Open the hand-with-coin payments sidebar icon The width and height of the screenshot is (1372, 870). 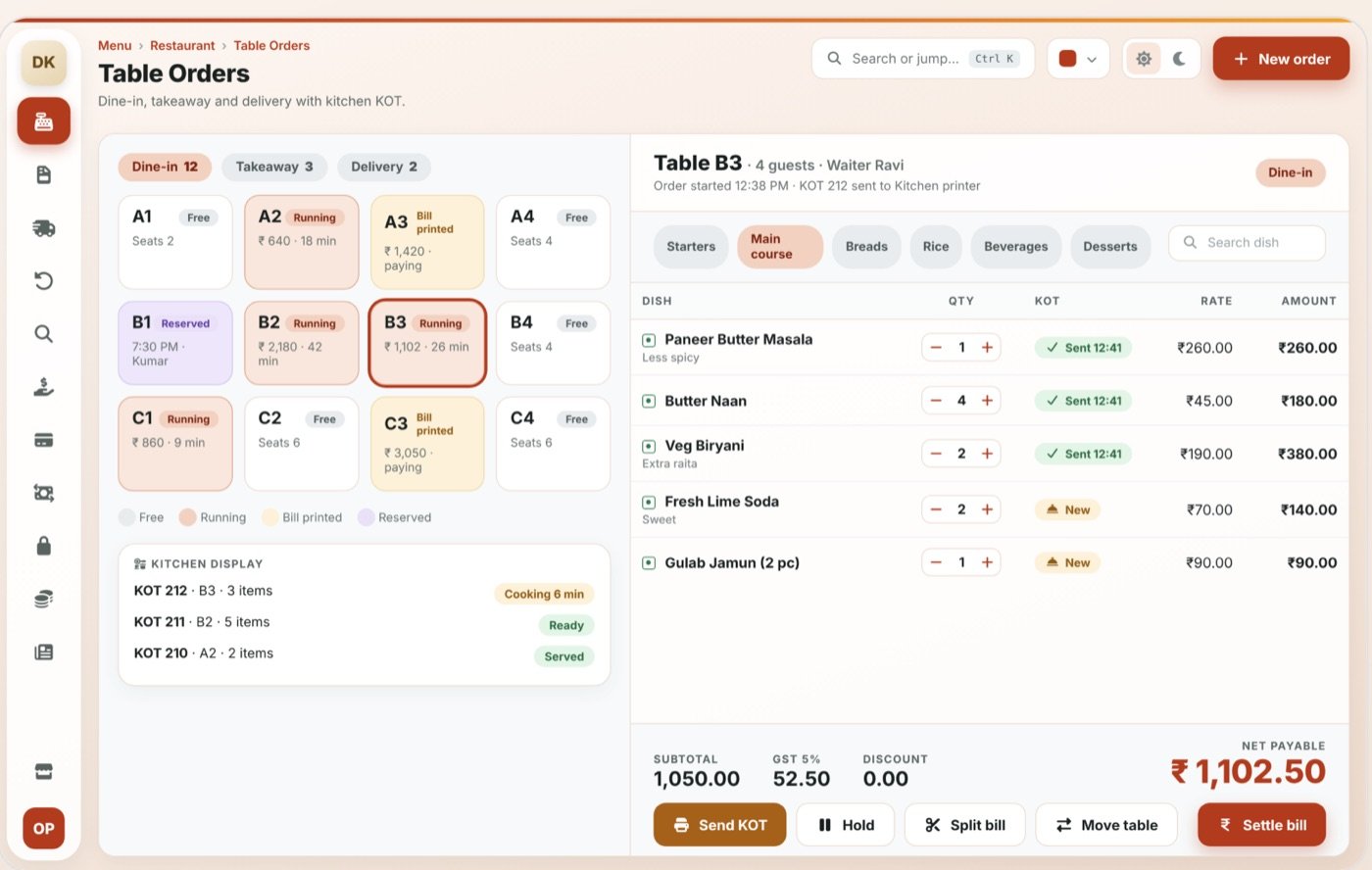click(x=43, y=387)
